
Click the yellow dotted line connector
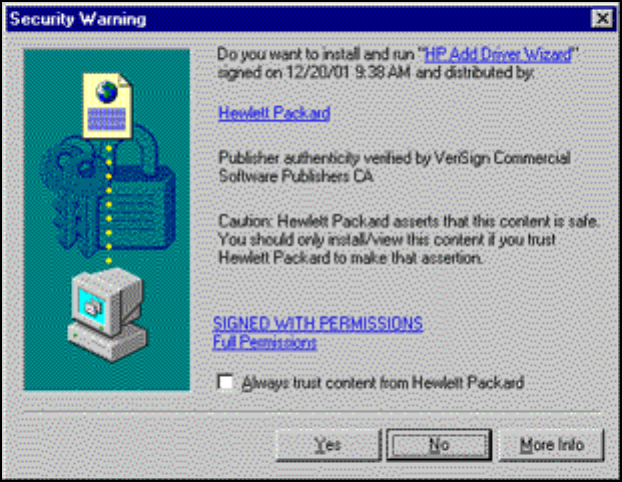pyautogui.click(x=109, y=204)
